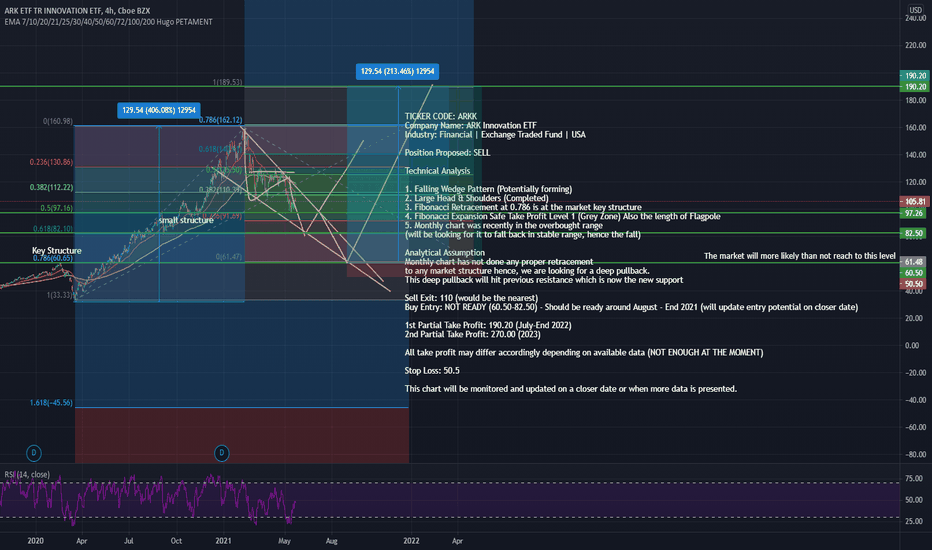The height and width of the screenshot is (550, 932).
Task: Click the 0.786(60.65) Fibonacci level label
Action: coord(53,258)
